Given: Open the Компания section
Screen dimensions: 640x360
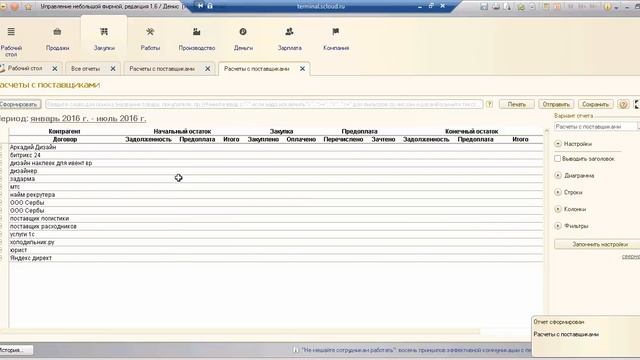Looking at the screenshot, I should coord(336,40).
